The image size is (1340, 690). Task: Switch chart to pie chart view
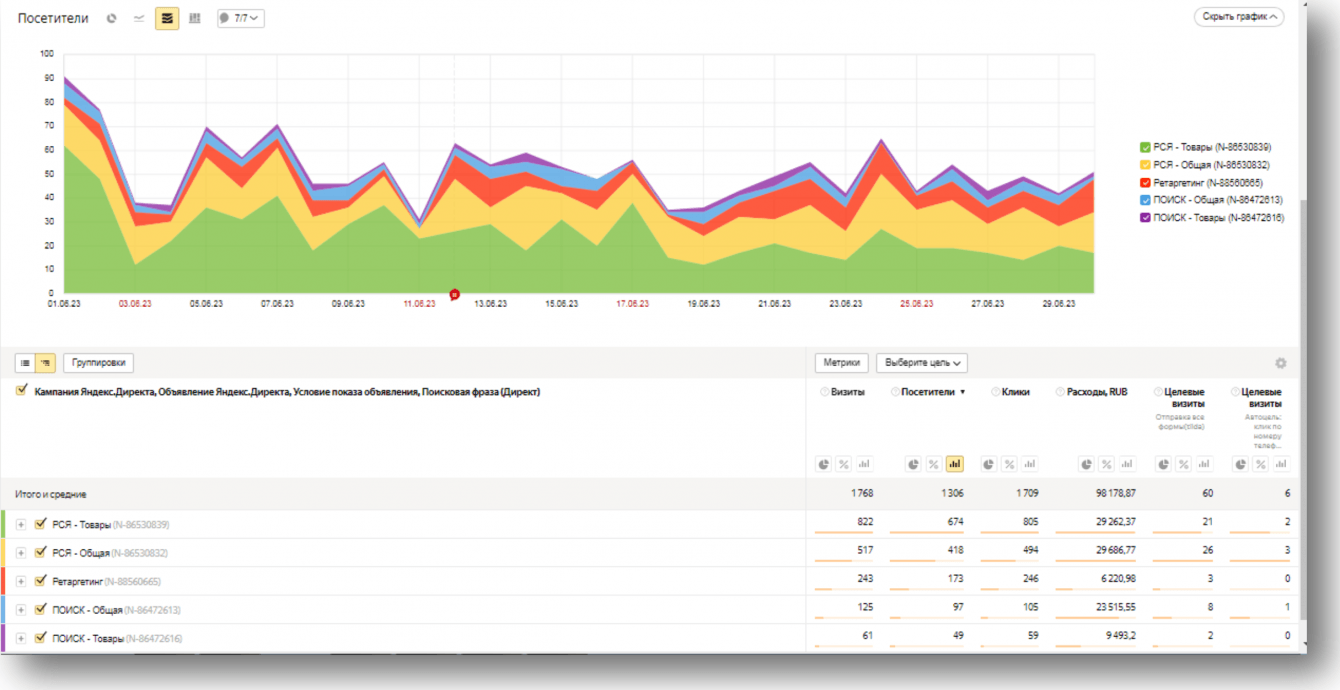click(x=112, y=19)
